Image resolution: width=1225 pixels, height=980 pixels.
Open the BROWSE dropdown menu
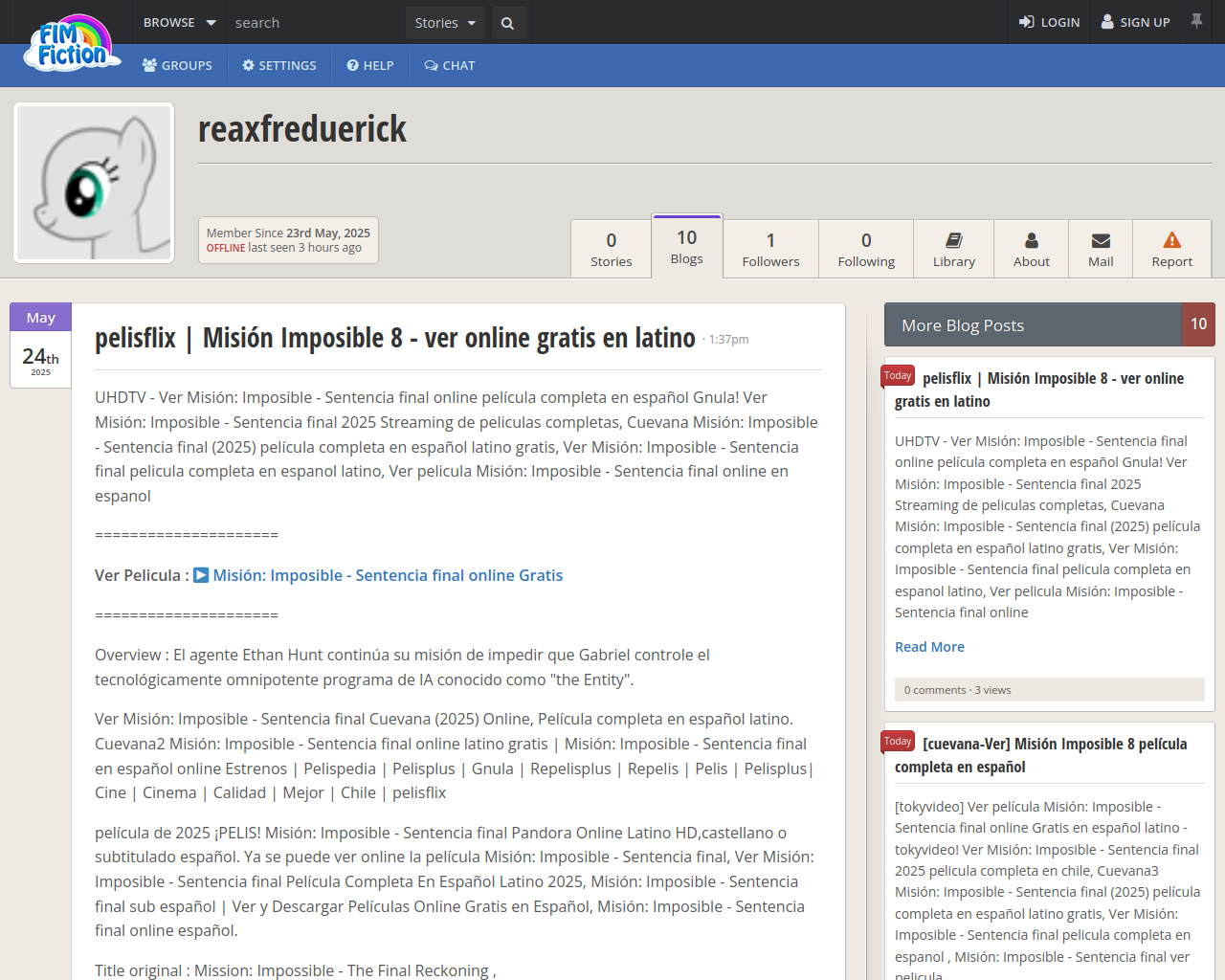point(179,22)
